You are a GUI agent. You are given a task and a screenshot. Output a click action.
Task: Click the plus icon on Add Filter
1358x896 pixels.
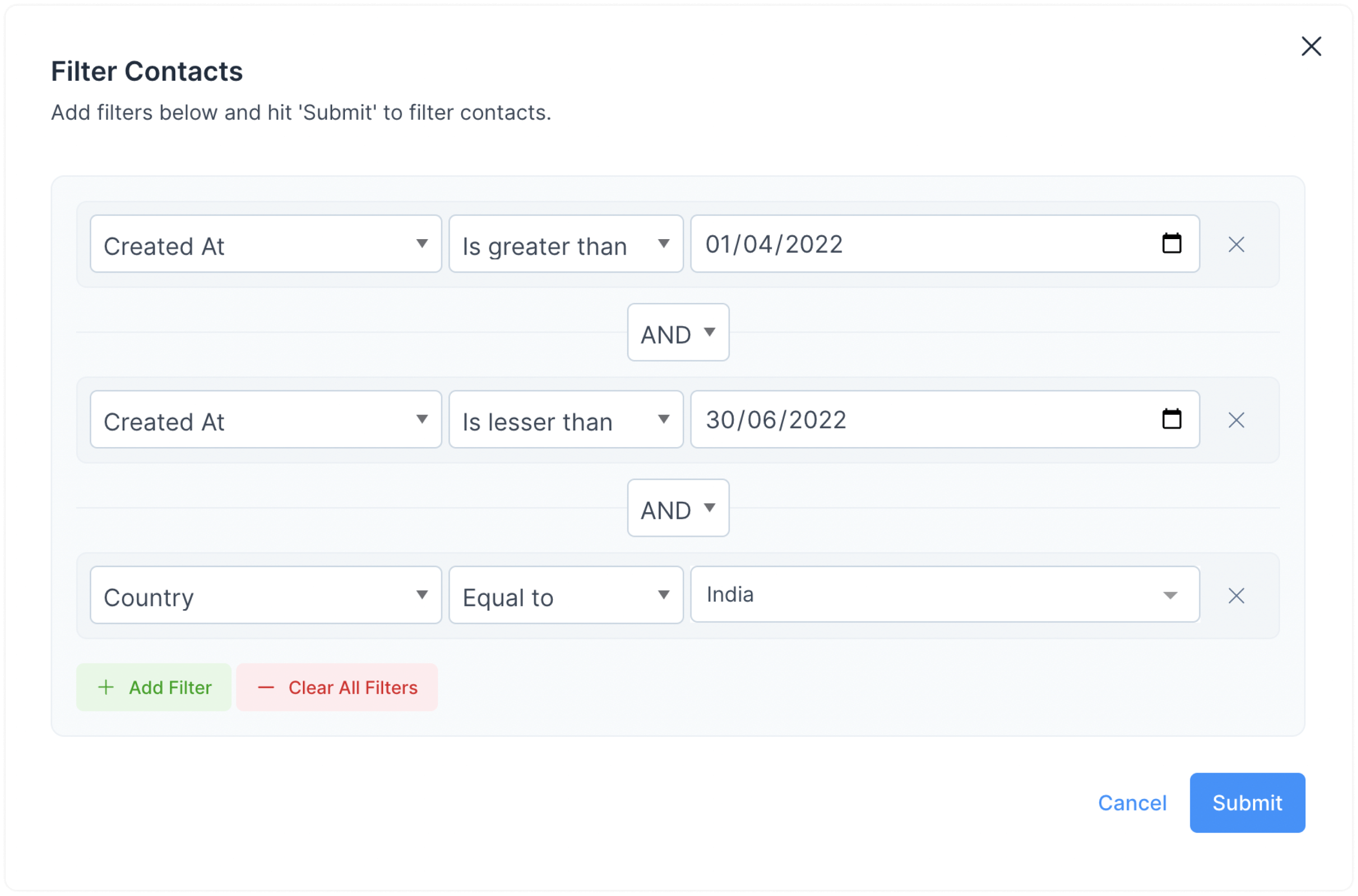click(x=106, y=687)
